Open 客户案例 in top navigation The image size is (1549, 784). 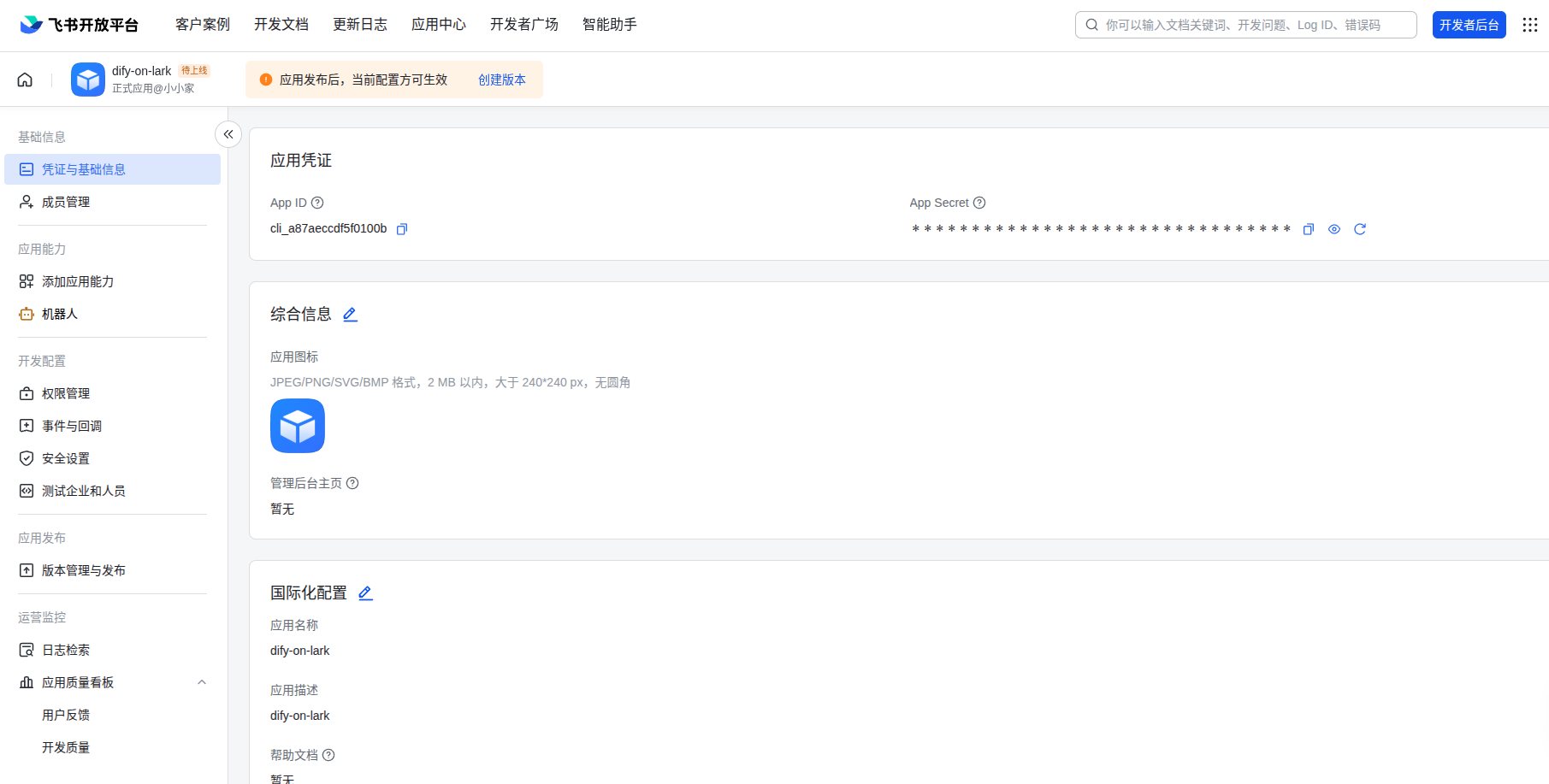203,25
